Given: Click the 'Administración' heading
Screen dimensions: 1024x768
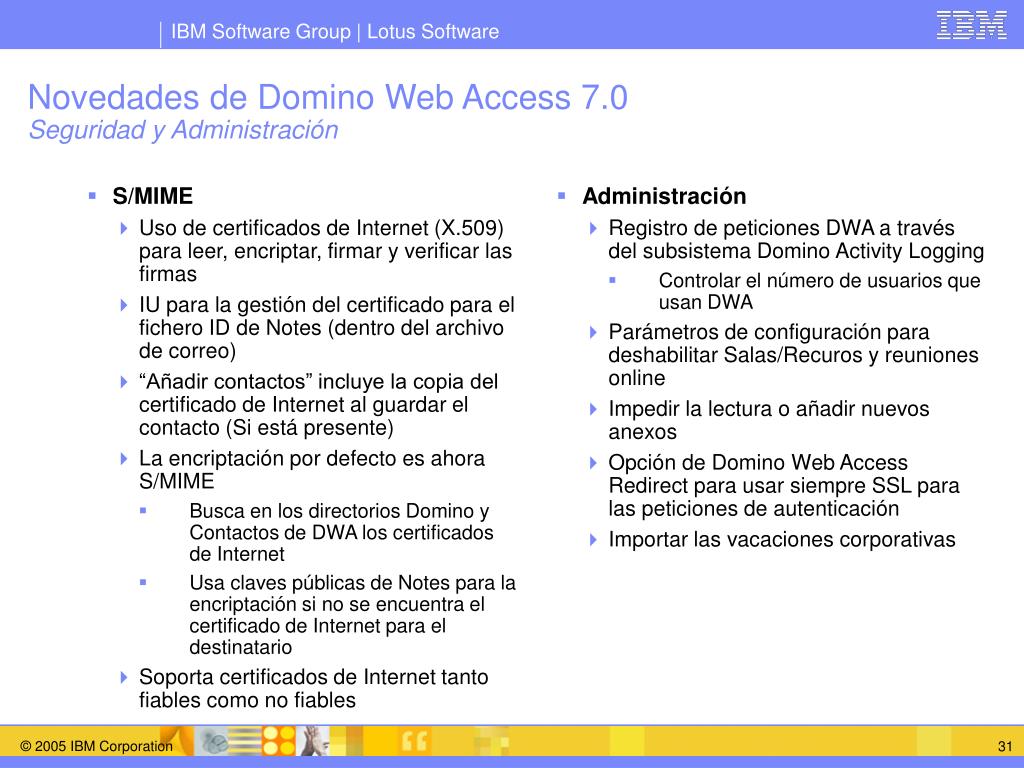Looking at the screenshot, I should tap(664, 196).
